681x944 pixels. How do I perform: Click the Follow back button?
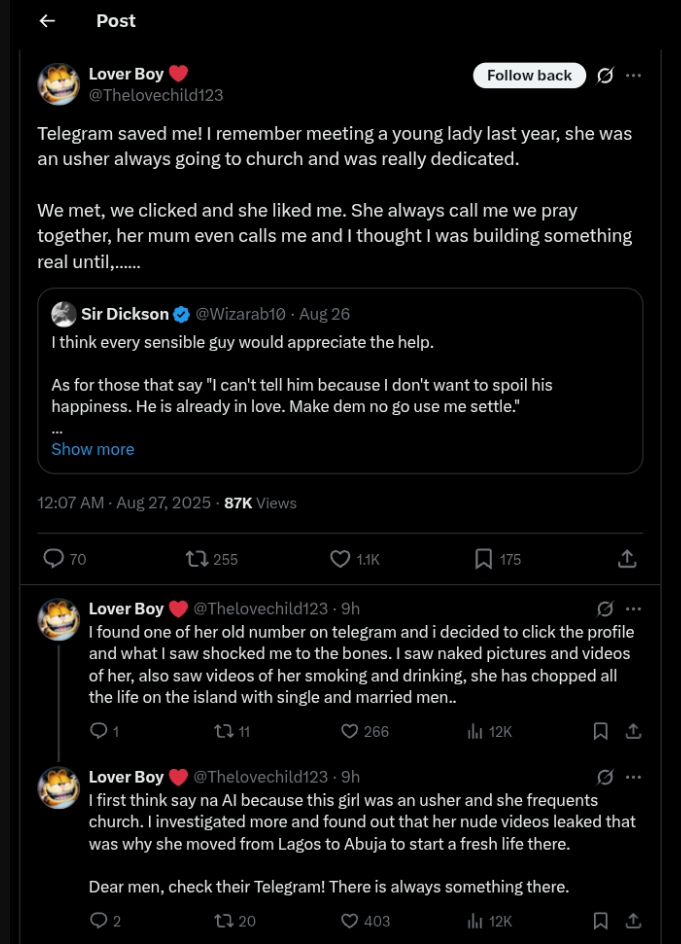[x=529, y=75]
